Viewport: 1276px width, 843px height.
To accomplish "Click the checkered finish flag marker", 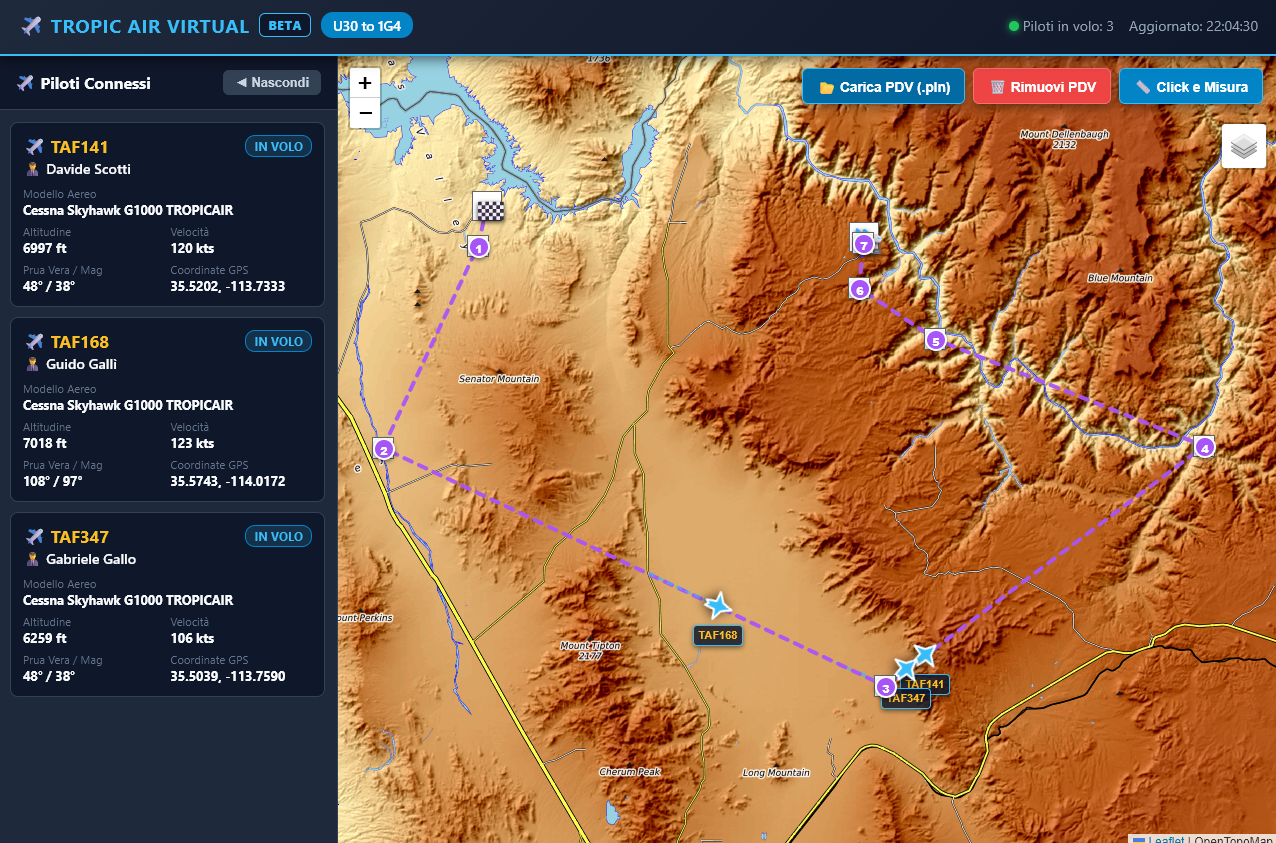I will coord(487,206).
